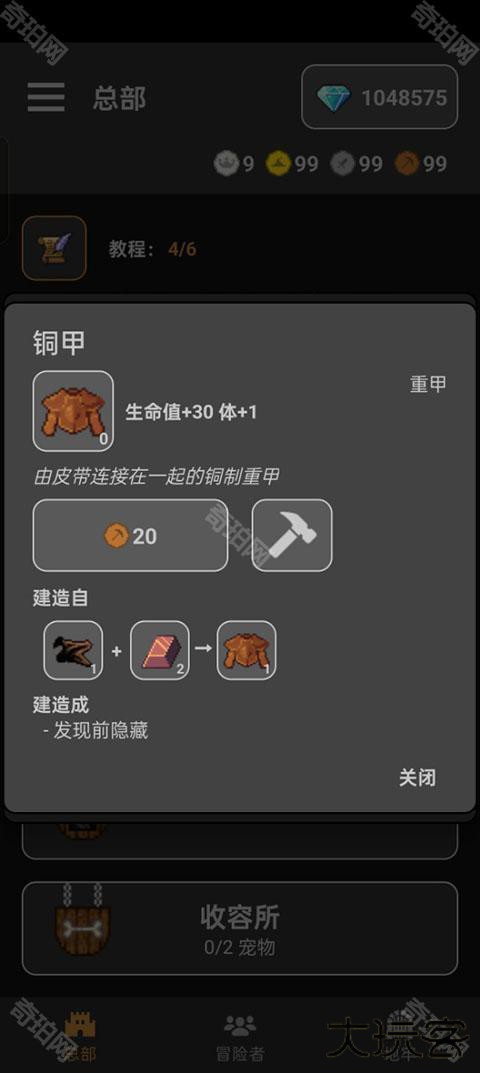This screenshot has width=480, height=1073.
Task: Tap the gold resource coin showing 99
Action: coord(292,164)
